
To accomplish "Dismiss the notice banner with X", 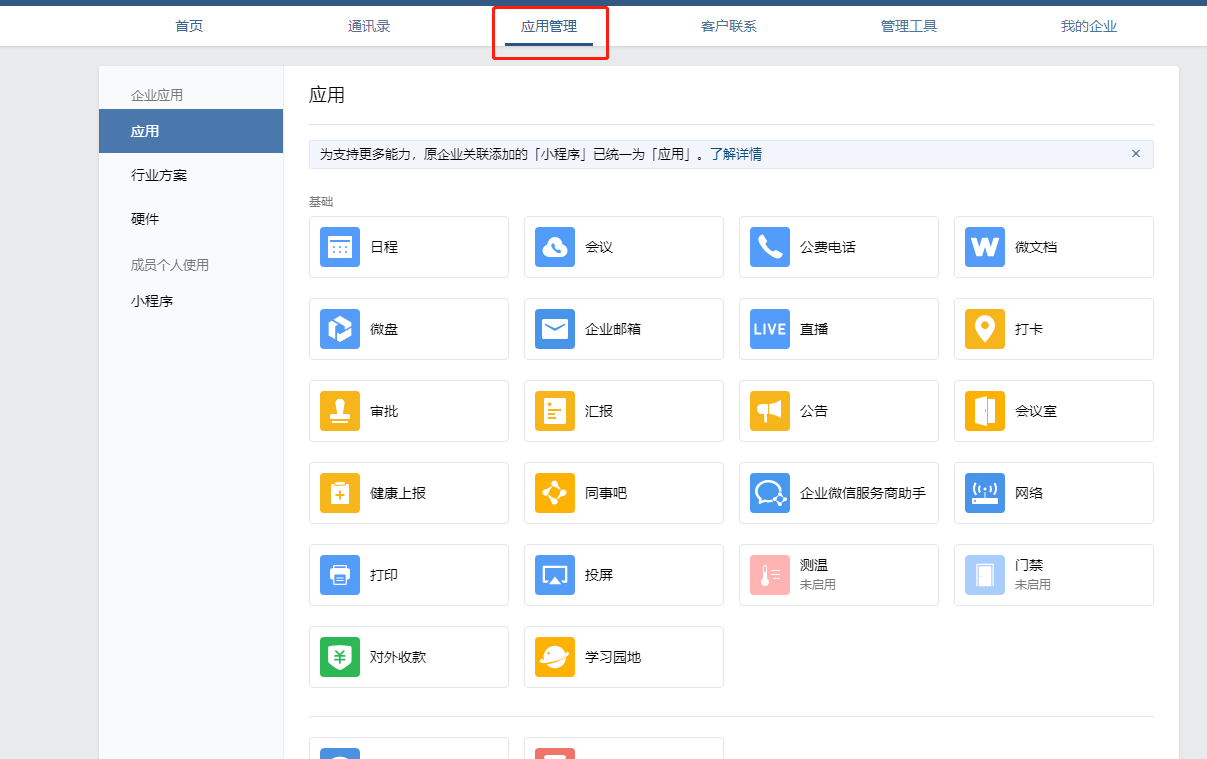I will pos(1136,154).
